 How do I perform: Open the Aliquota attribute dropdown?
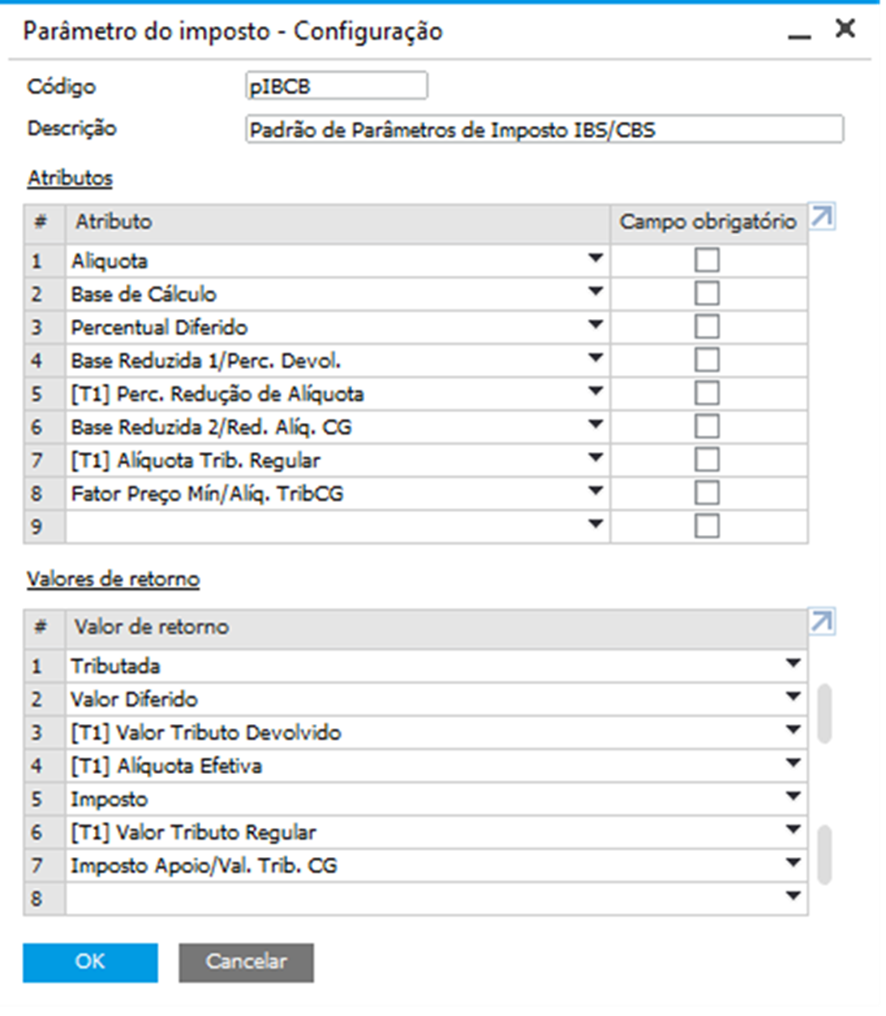[x=596, y=260]
